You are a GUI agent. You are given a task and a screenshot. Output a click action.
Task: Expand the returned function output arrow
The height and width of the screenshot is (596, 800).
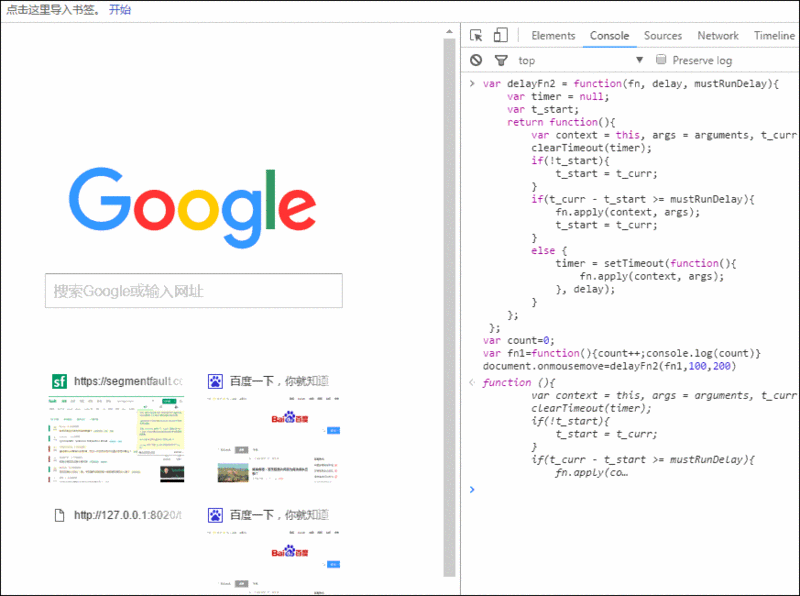pos(472,382)
